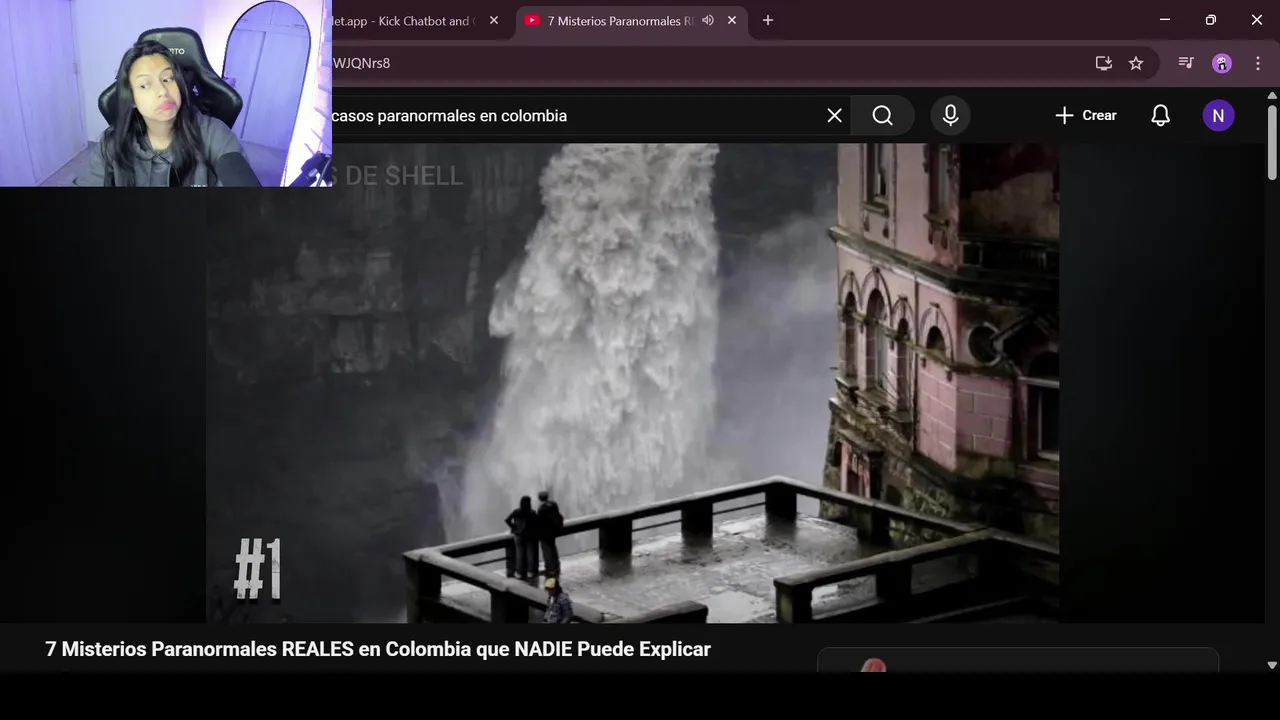
Task: Click the address bar URL text
Action: point(361,63)
